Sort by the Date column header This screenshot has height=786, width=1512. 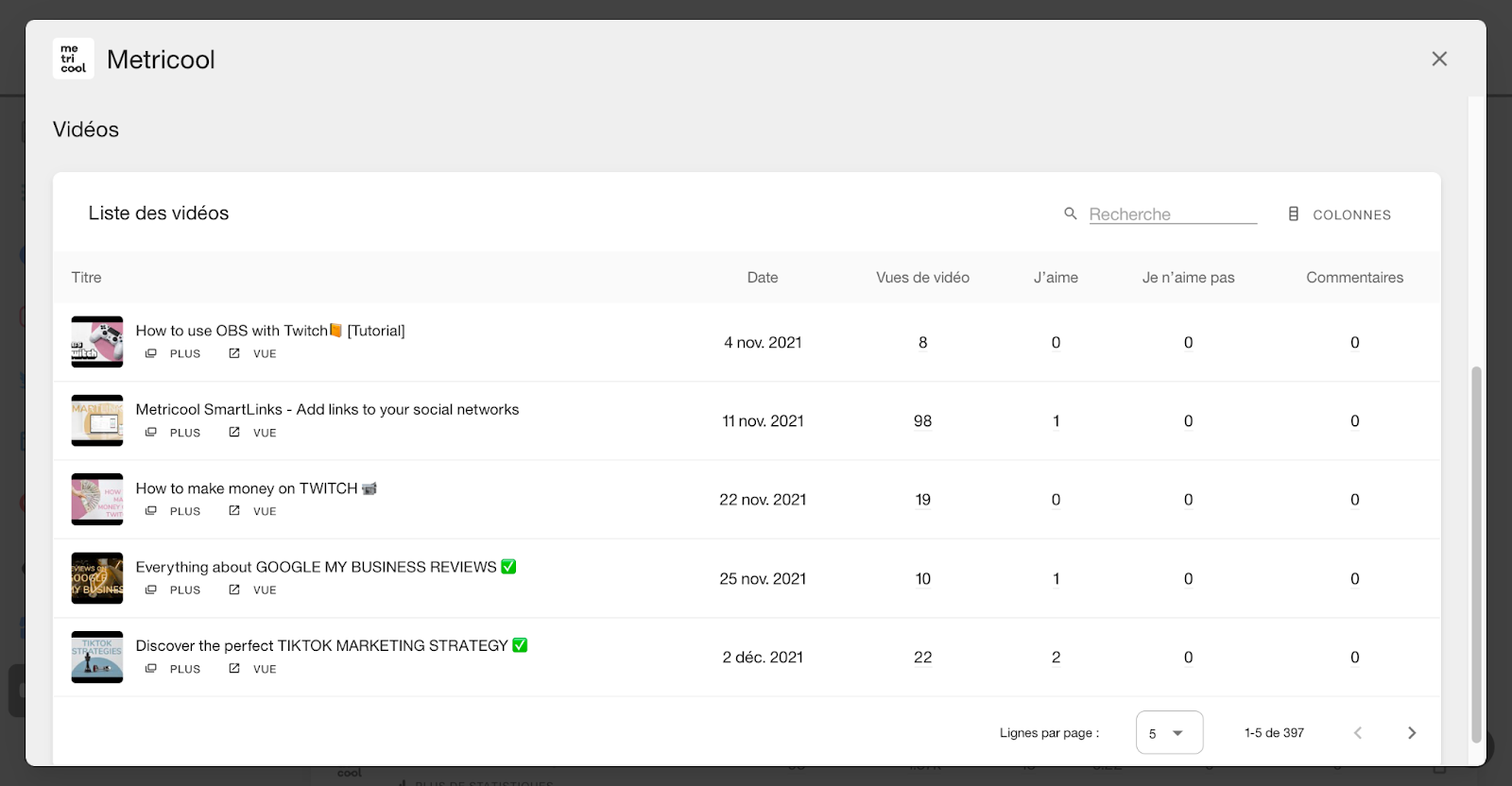(x=763, y=277)
